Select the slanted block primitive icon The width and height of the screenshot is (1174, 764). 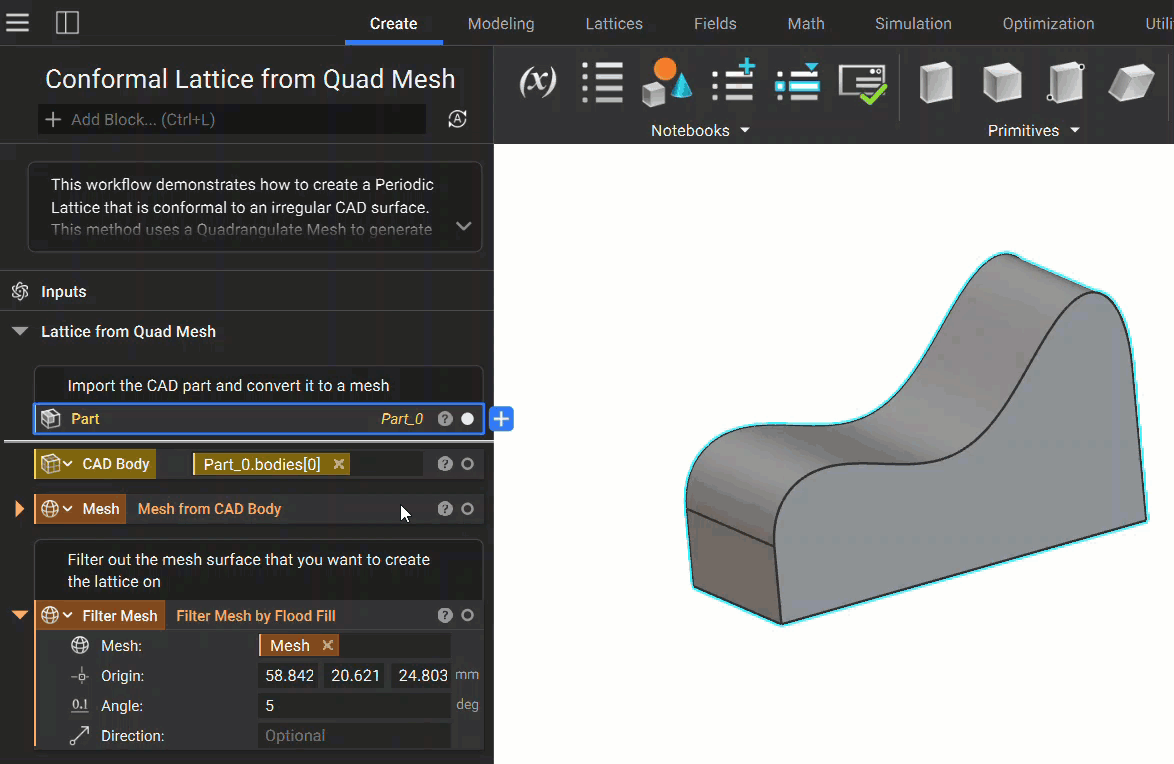pos(1131,82)
